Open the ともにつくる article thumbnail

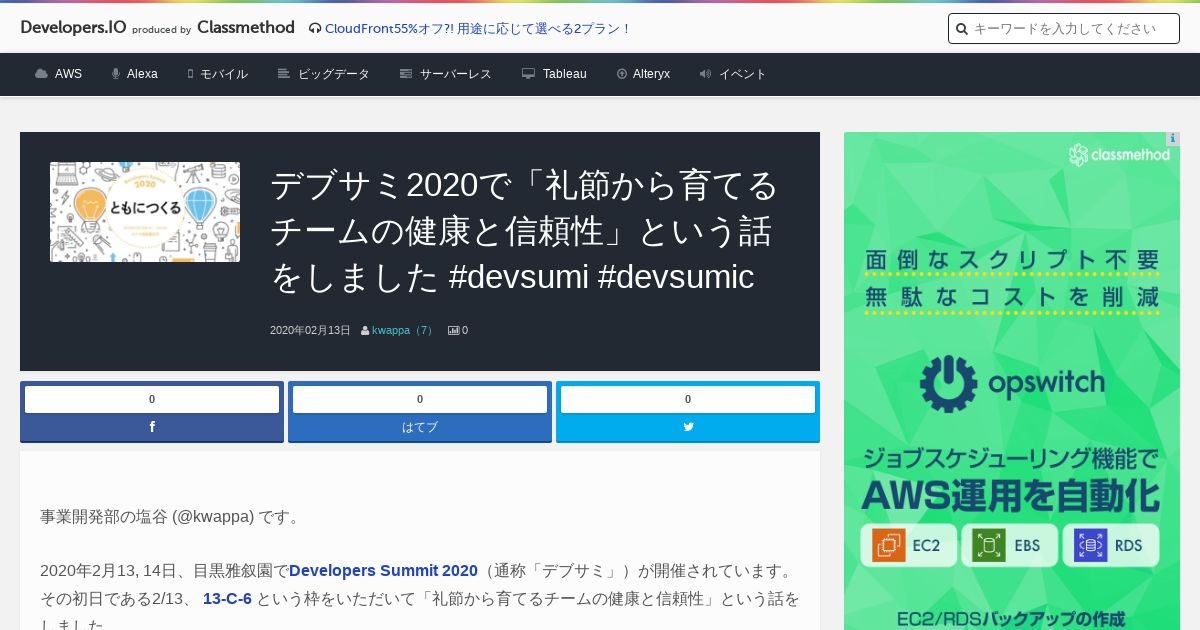click(x=145, y=212)
